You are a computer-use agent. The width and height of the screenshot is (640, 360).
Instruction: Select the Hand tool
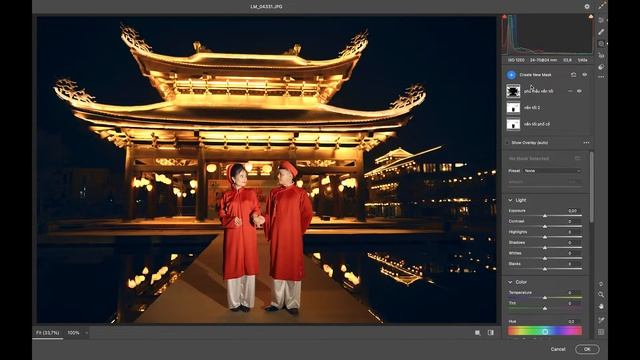[x=601, y=306]
